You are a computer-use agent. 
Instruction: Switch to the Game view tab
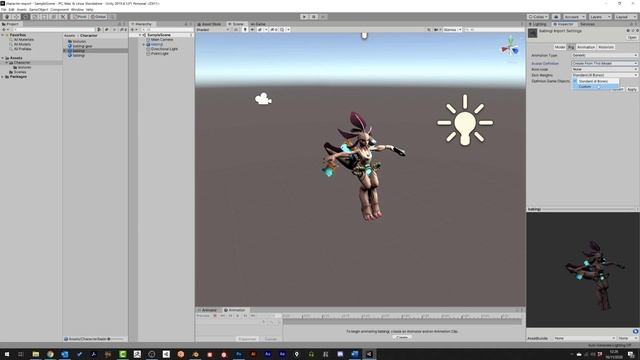258,24
